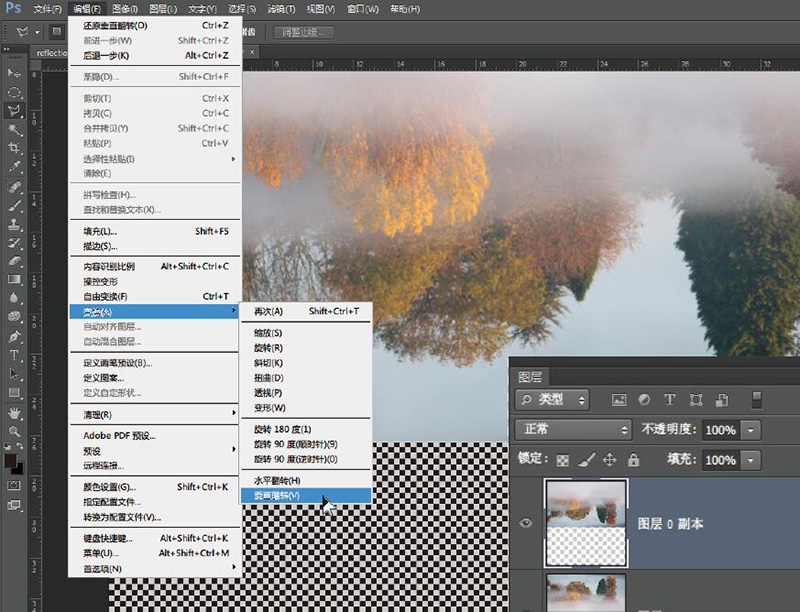Toggle visibility of layer 图层 0 副本

click(x=525, y=522)
